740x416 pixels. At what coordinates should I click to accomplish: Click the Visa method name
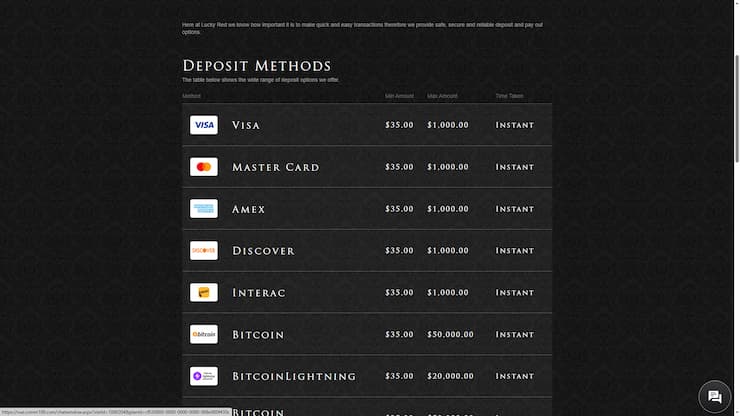coord(246,126)
